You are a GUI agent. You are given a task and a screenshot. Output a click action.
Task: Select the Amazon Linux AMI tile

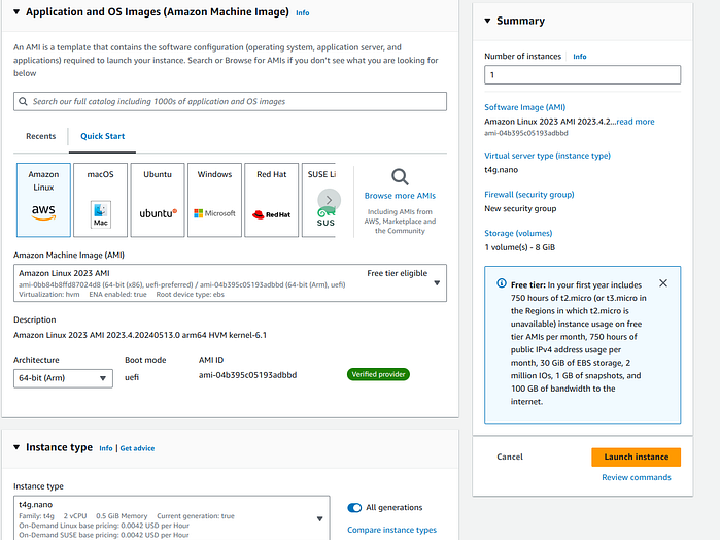pyautogui.click(x=44, y=200)
